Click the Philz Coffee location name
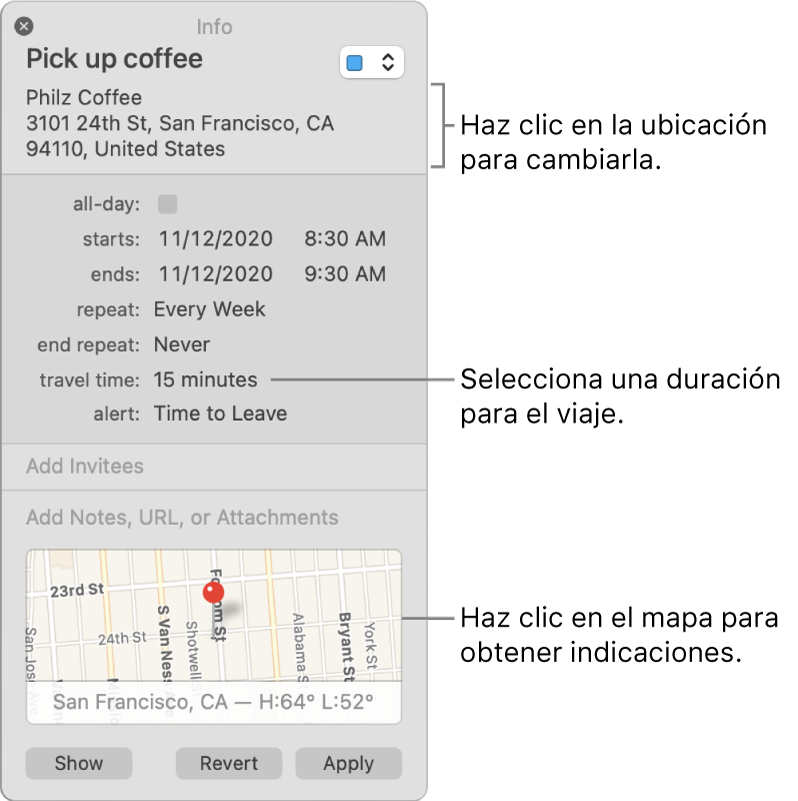 coord(84,97)
